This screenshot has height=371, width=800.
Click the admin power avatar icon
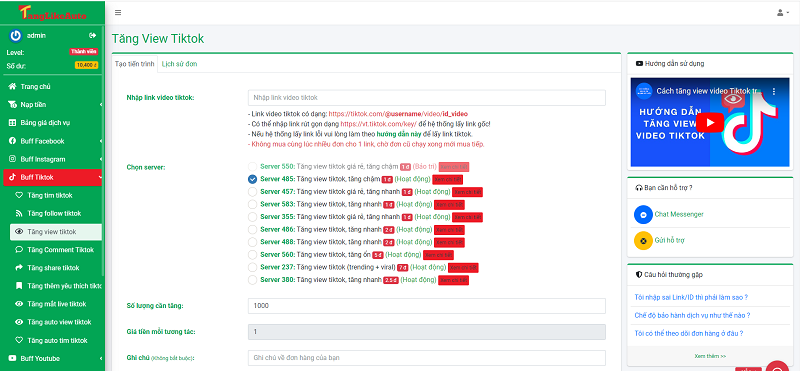pos(15,35)
